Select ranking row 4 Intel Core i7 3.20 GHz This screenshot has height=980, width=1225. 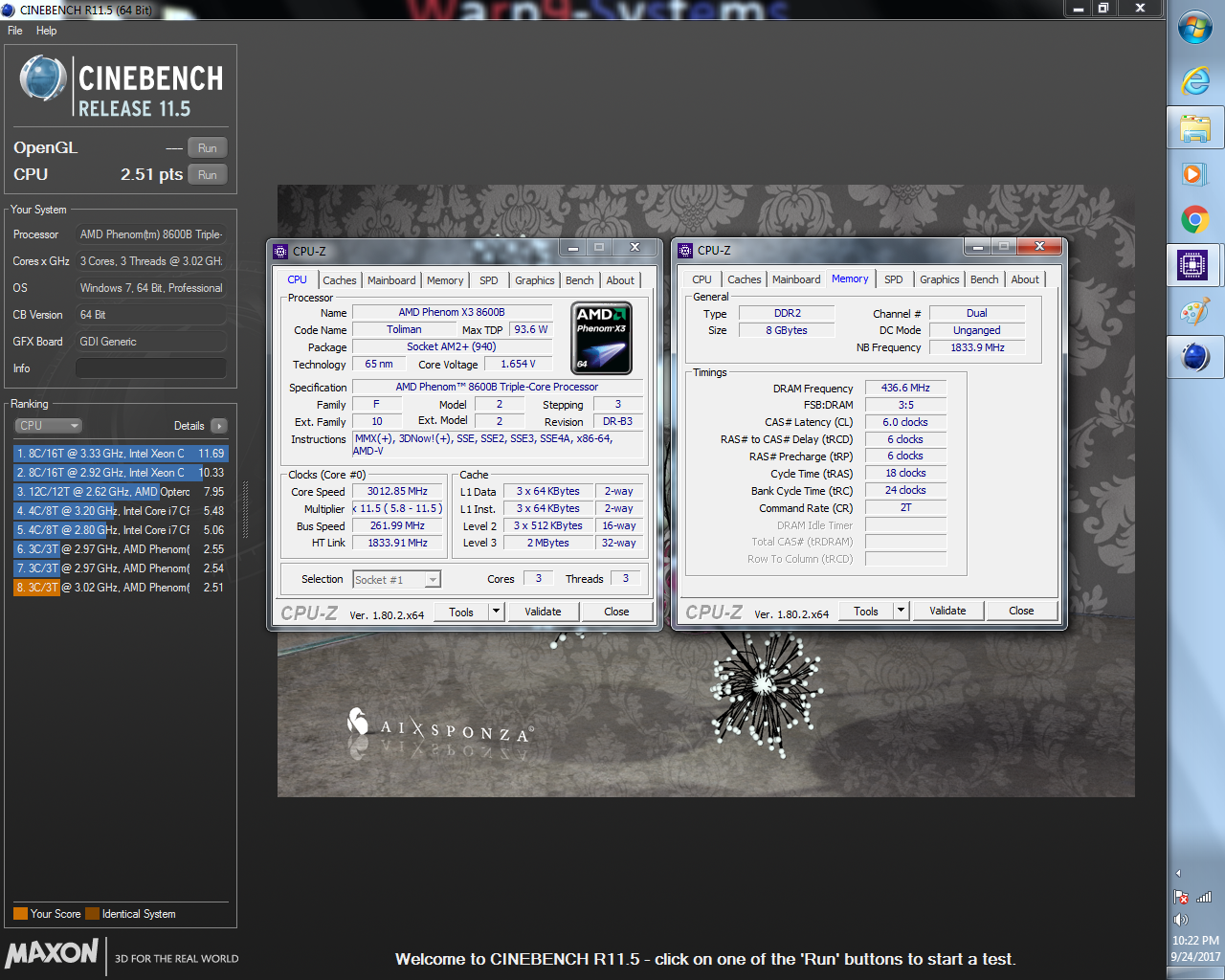[x=121, y=511]
